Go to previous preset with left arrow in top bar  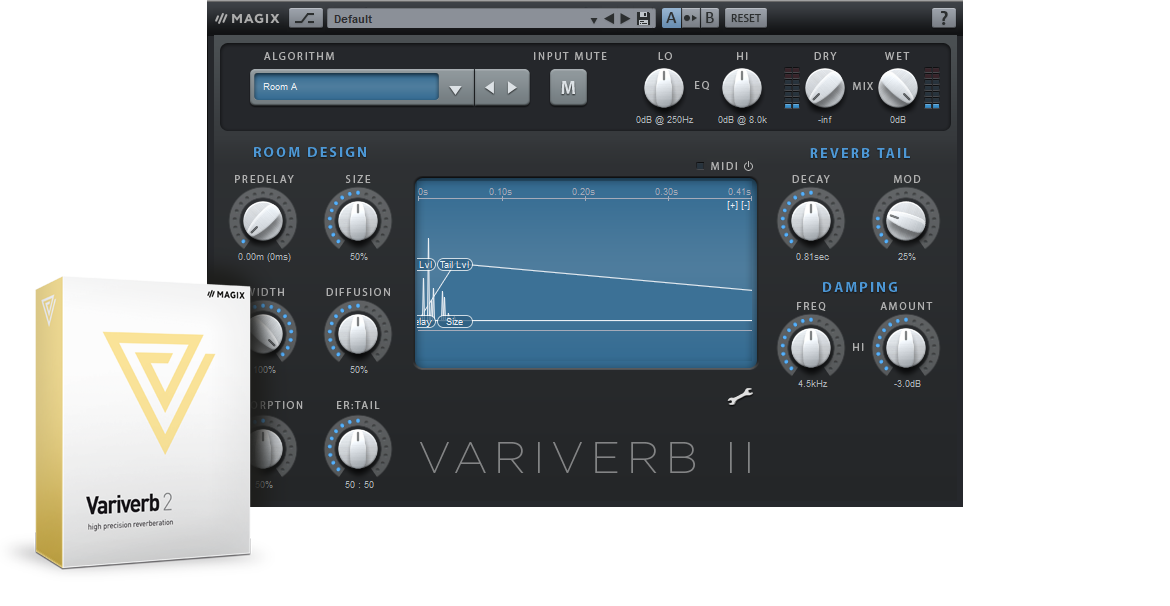click(x=609, y=19)
